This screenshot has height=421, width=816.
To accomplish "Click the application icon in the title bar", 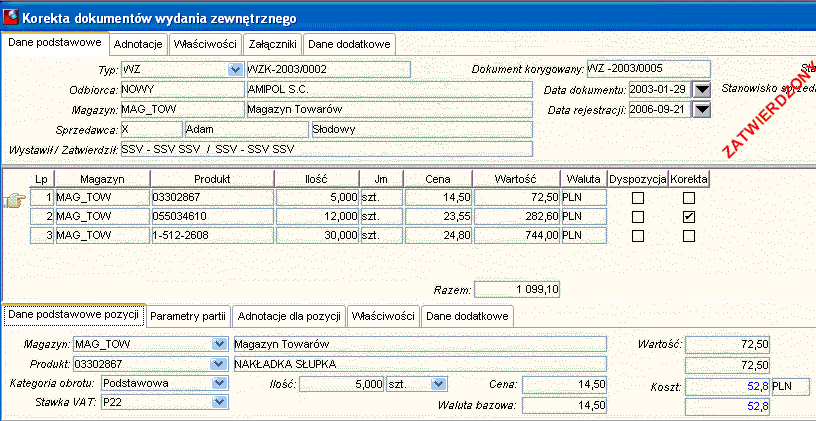I will 11,18.
